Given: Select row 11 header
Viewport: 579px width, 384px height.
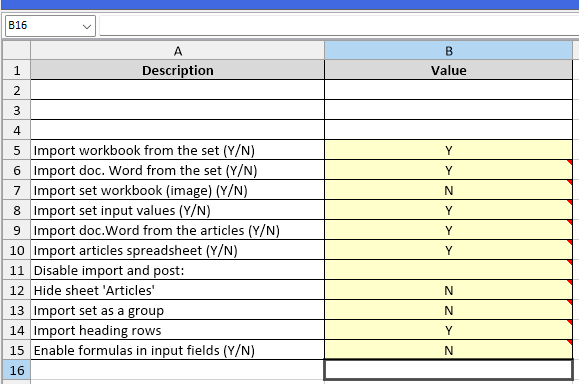Looking at the screenshot, I should (17, 270).
